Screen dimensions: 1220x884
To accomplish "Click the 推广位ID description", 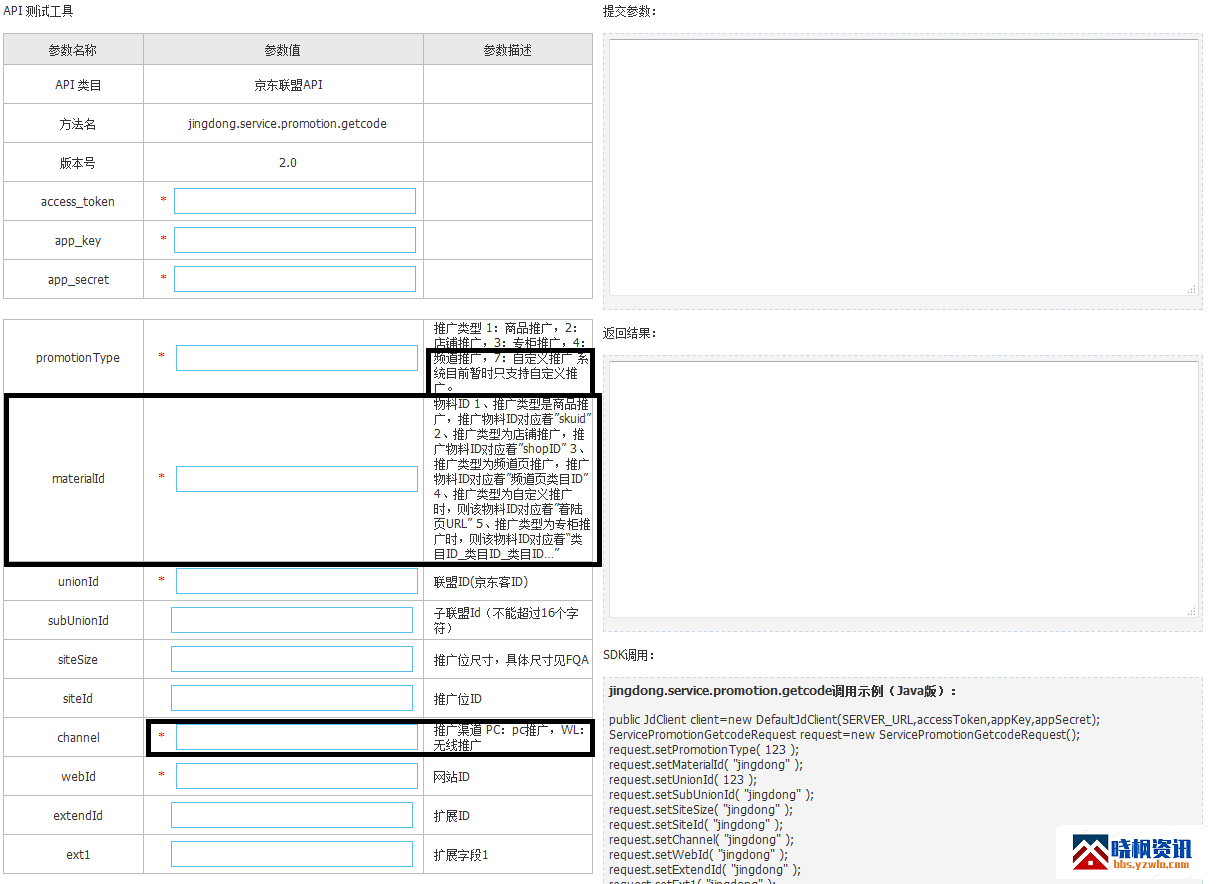I will pyautogui.click(x=458, y=699).
